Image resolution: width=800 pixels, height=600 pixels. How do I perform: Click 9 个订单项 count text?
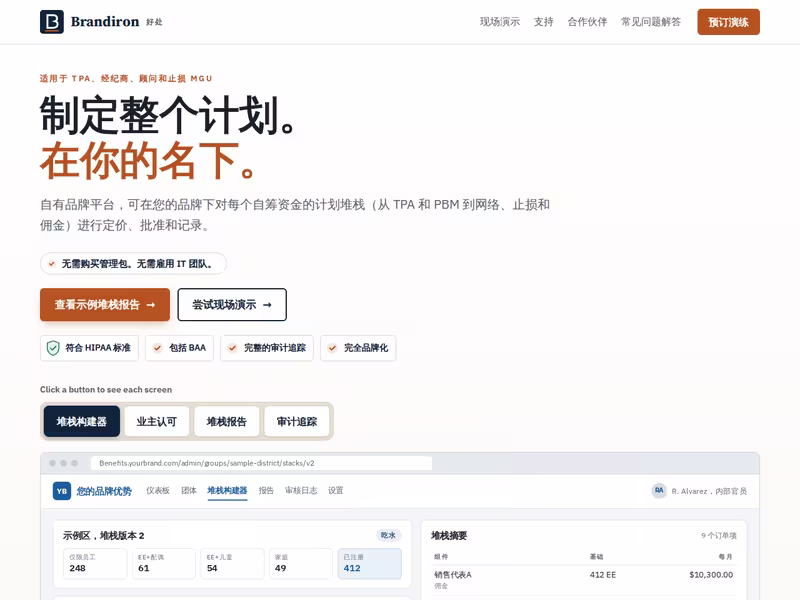[718, 536]
